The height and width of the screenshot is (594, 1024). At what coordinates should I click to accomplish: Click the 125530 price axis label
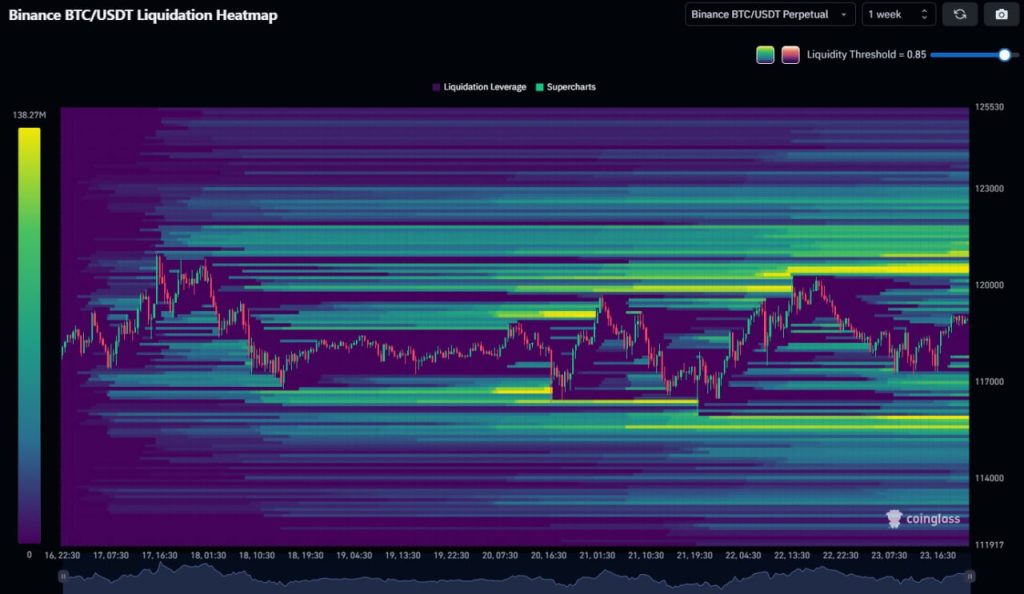[989, 107]
